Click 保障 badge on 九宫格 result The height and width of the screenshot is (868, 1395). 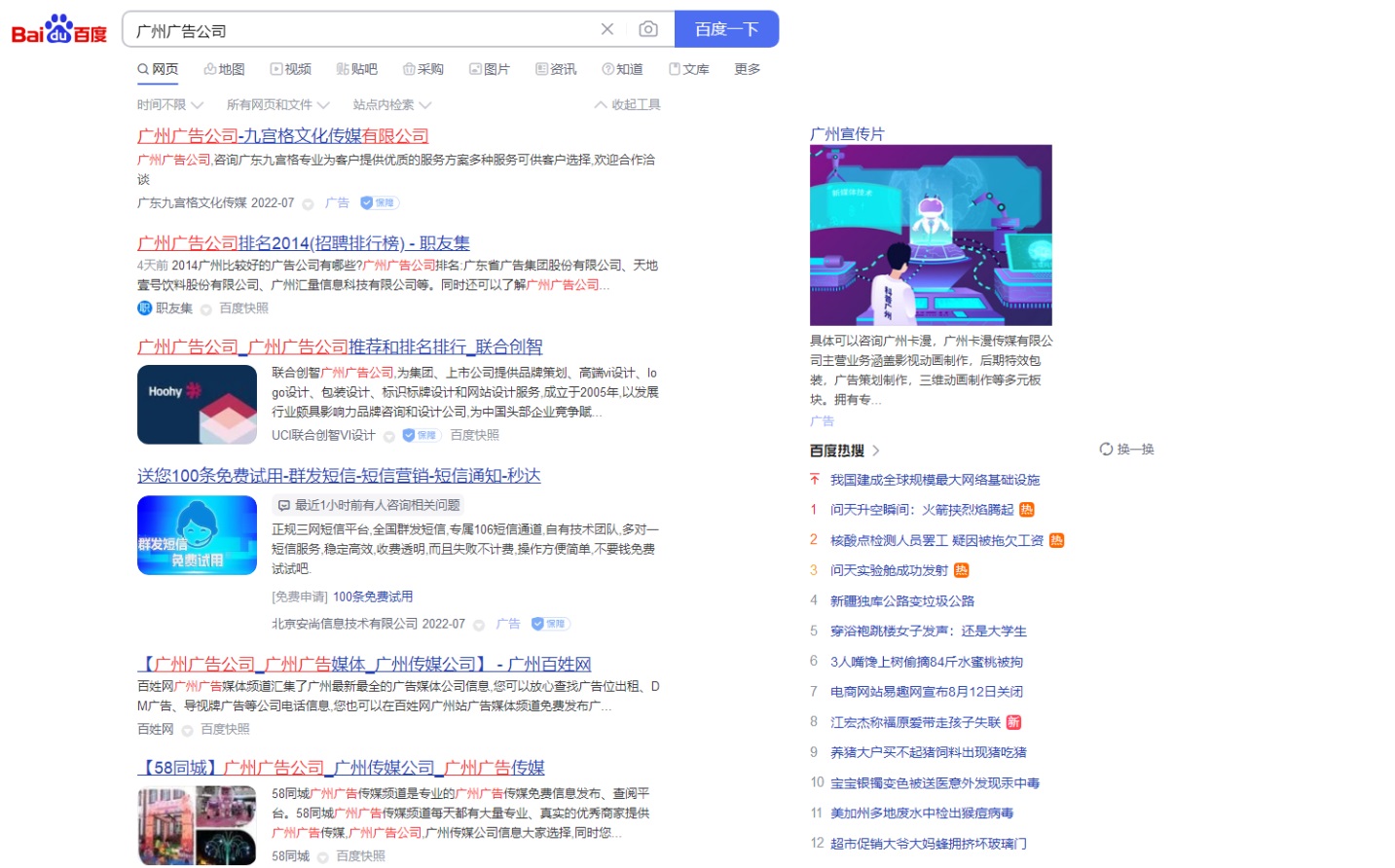(x=380, y=203)
